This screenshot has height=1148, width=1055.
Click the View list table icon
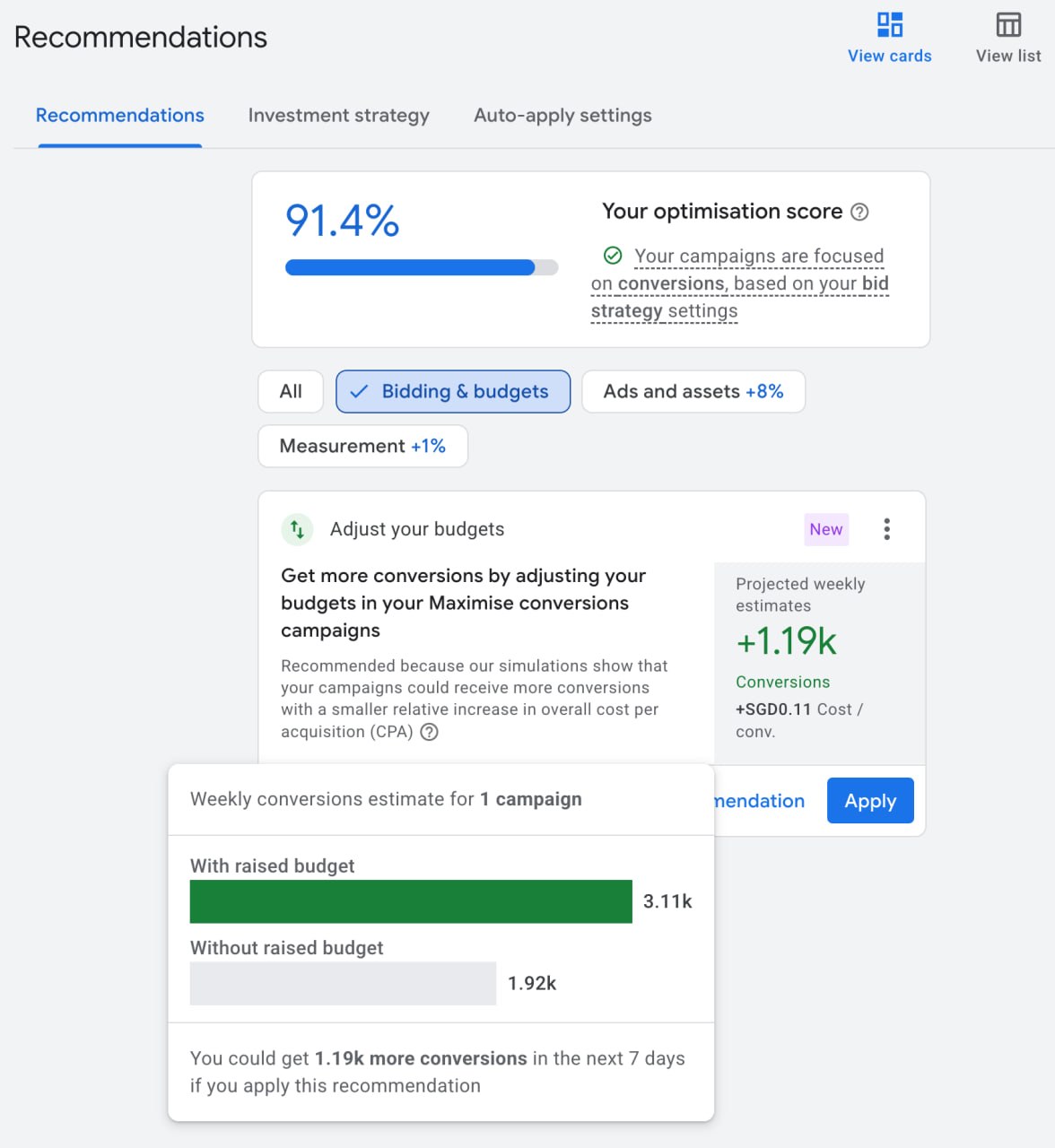point(1008,25)
